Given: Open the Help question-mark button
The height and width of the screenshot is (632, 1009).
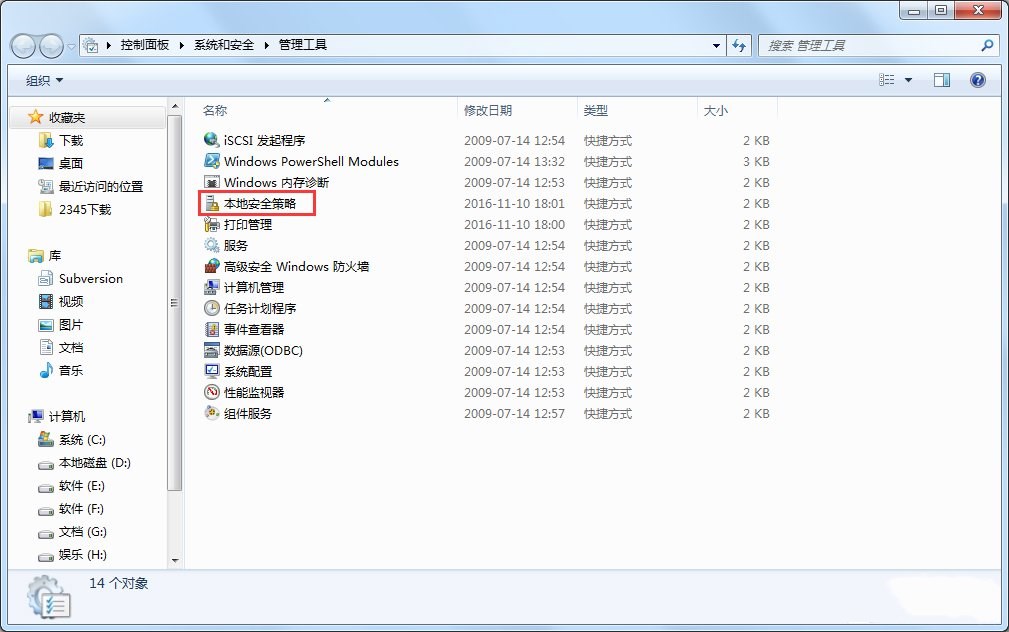Looking at the screenshot, I should [977, 80].
